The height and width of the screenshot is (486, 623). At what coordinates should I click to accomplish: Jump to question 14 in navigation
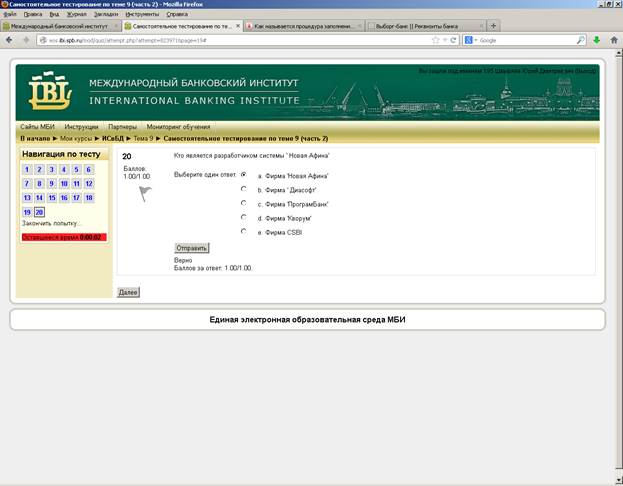coord(39,197)
